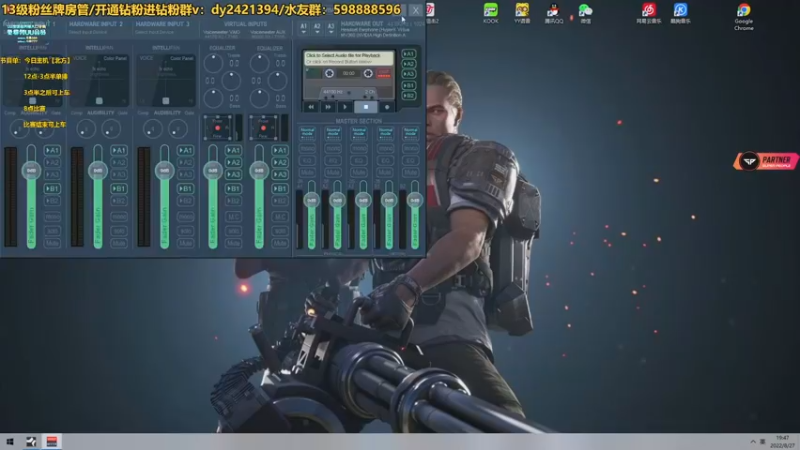This screenshot has height=450, width=800.
Task: Open KOOK desktop shortcut
Action: (490, 13)
